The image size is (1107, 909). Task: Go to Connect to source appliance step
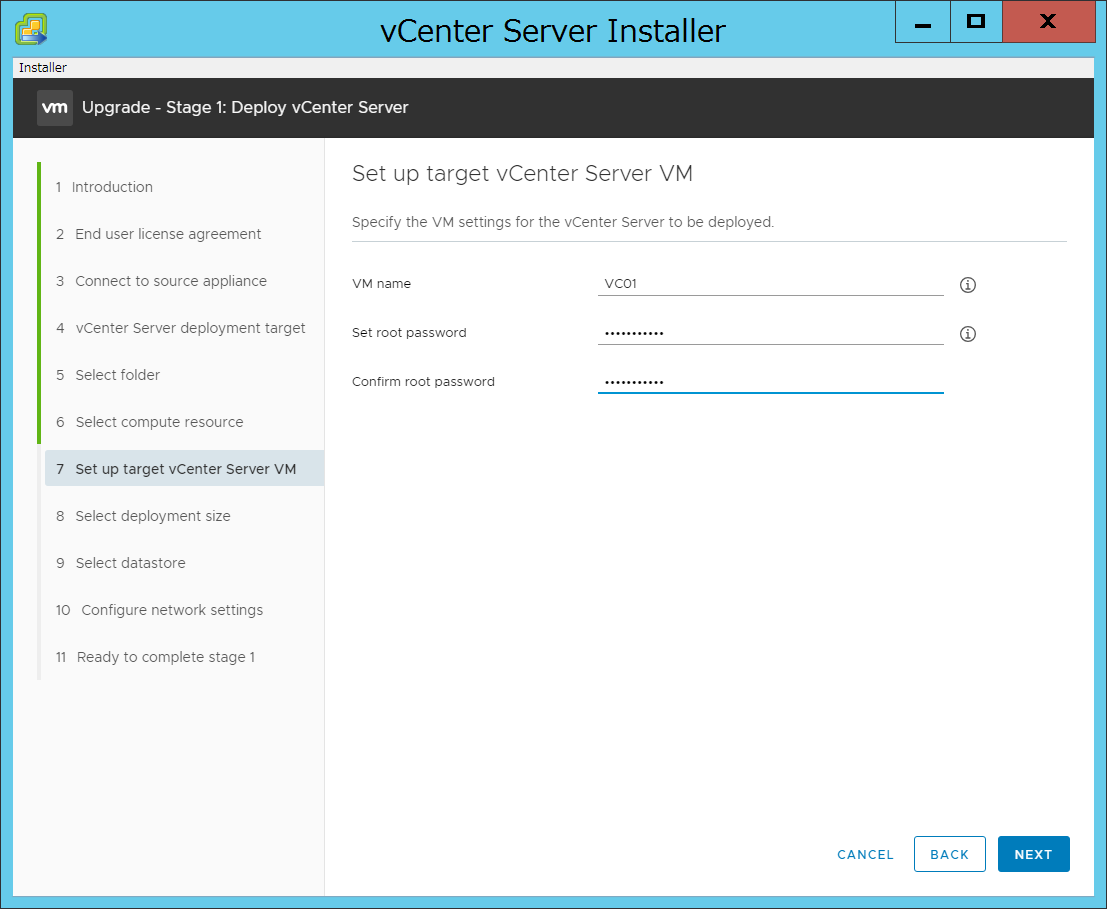[x=162, y=281]
